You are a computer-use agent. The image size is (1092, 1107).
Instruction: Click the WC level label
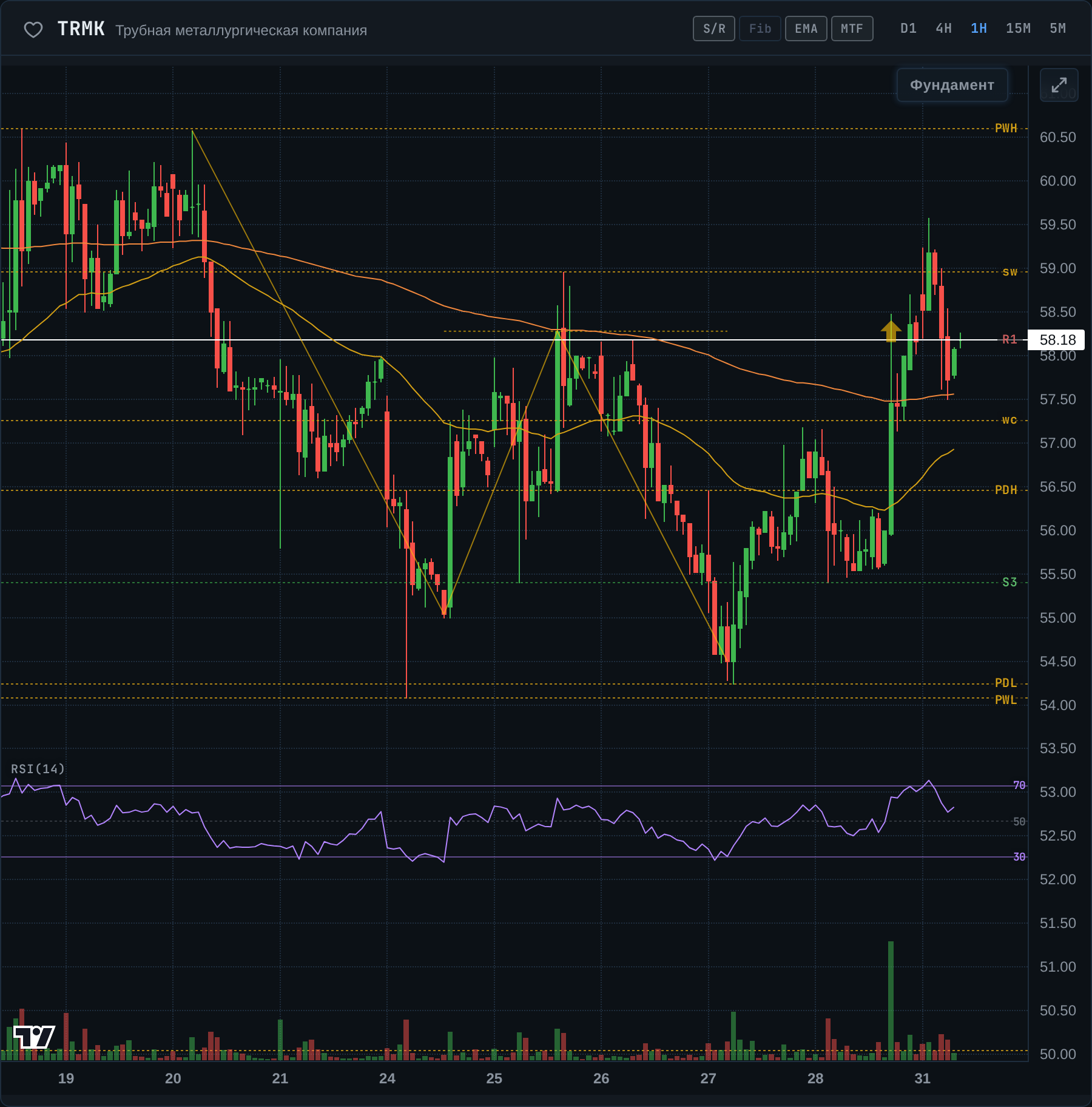[1009, 420]
